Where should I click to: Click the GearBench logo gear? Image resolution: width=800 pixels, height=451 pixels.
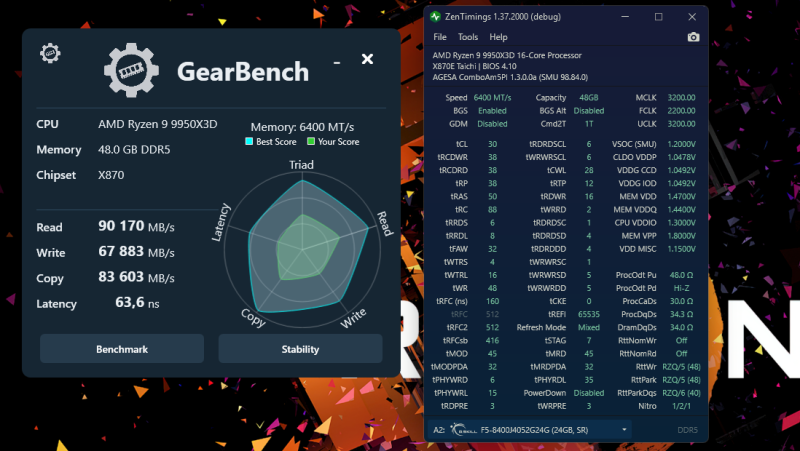131,70
